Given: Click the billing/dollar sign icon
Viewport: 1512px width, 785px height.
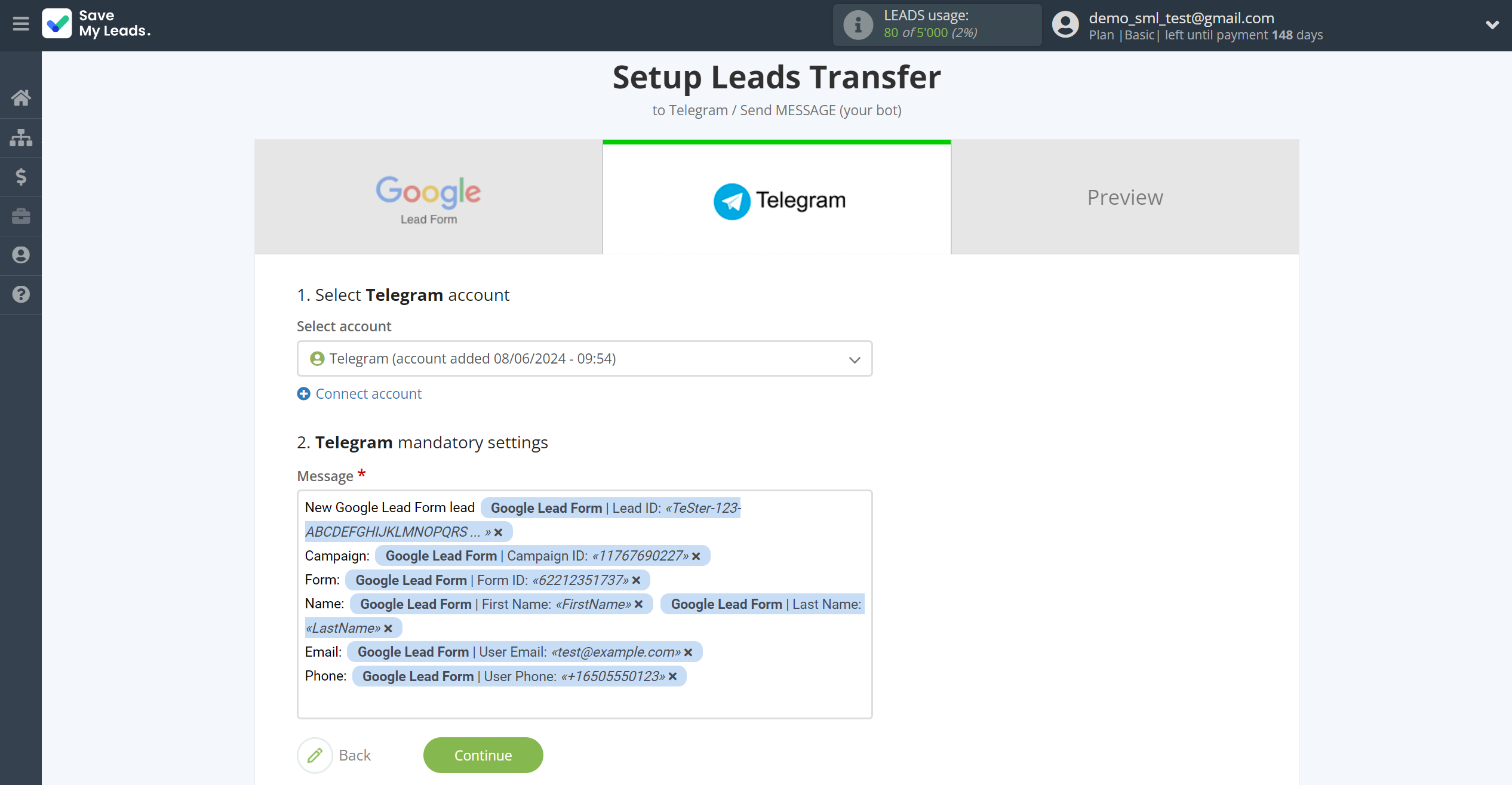Looking at the screenshot, I should click(x=21, y=177).
